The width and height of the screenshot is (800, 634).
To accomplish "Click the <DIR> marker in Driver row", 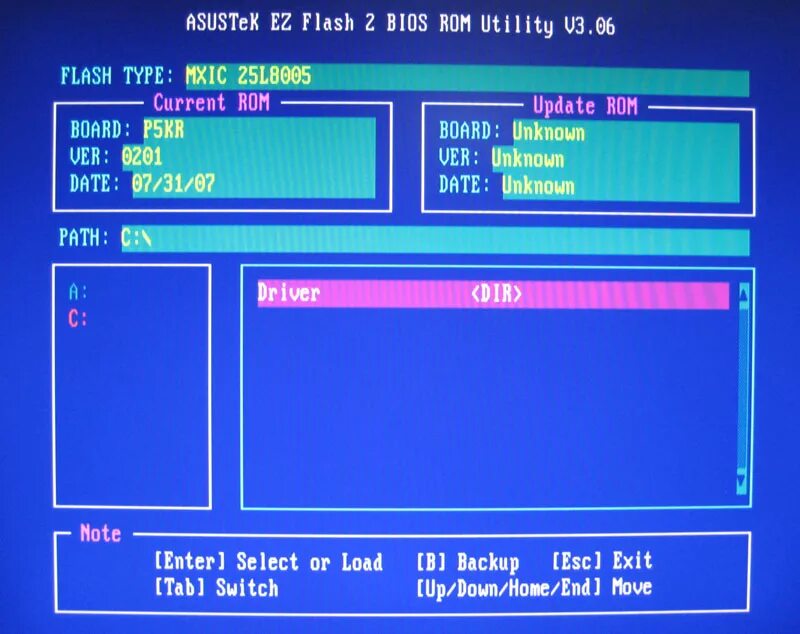I will [x=496, y=294].
